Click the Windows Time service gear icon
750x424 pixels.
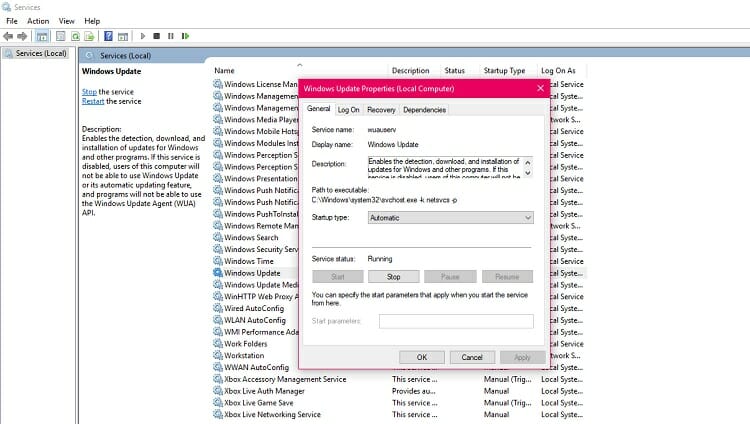(x=218, y=261)
